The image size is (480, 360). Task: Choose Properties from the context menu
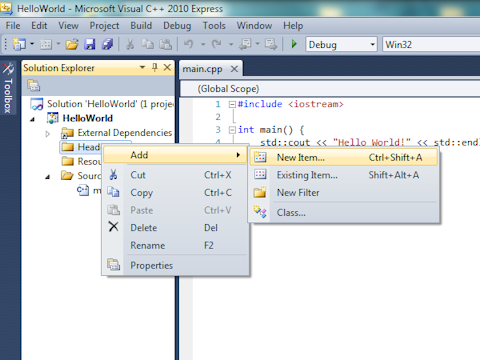[175, 265]
